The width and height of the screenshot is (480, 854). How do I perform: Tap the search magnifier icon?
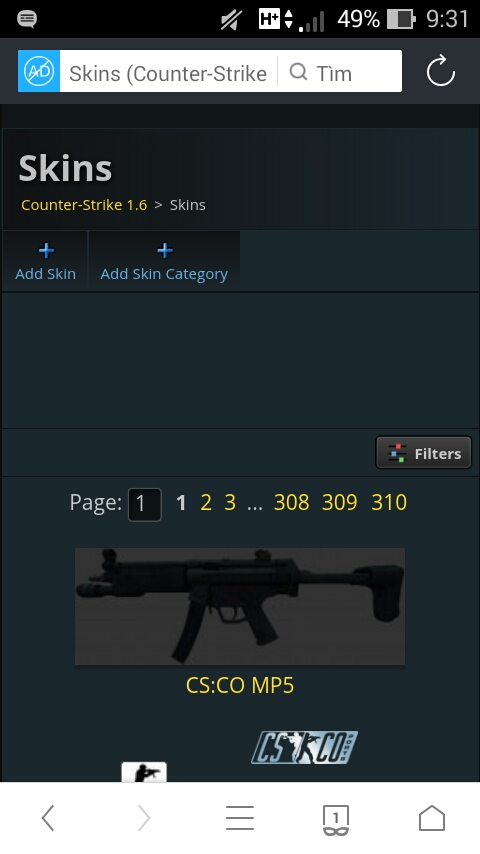tap(298, 71)
